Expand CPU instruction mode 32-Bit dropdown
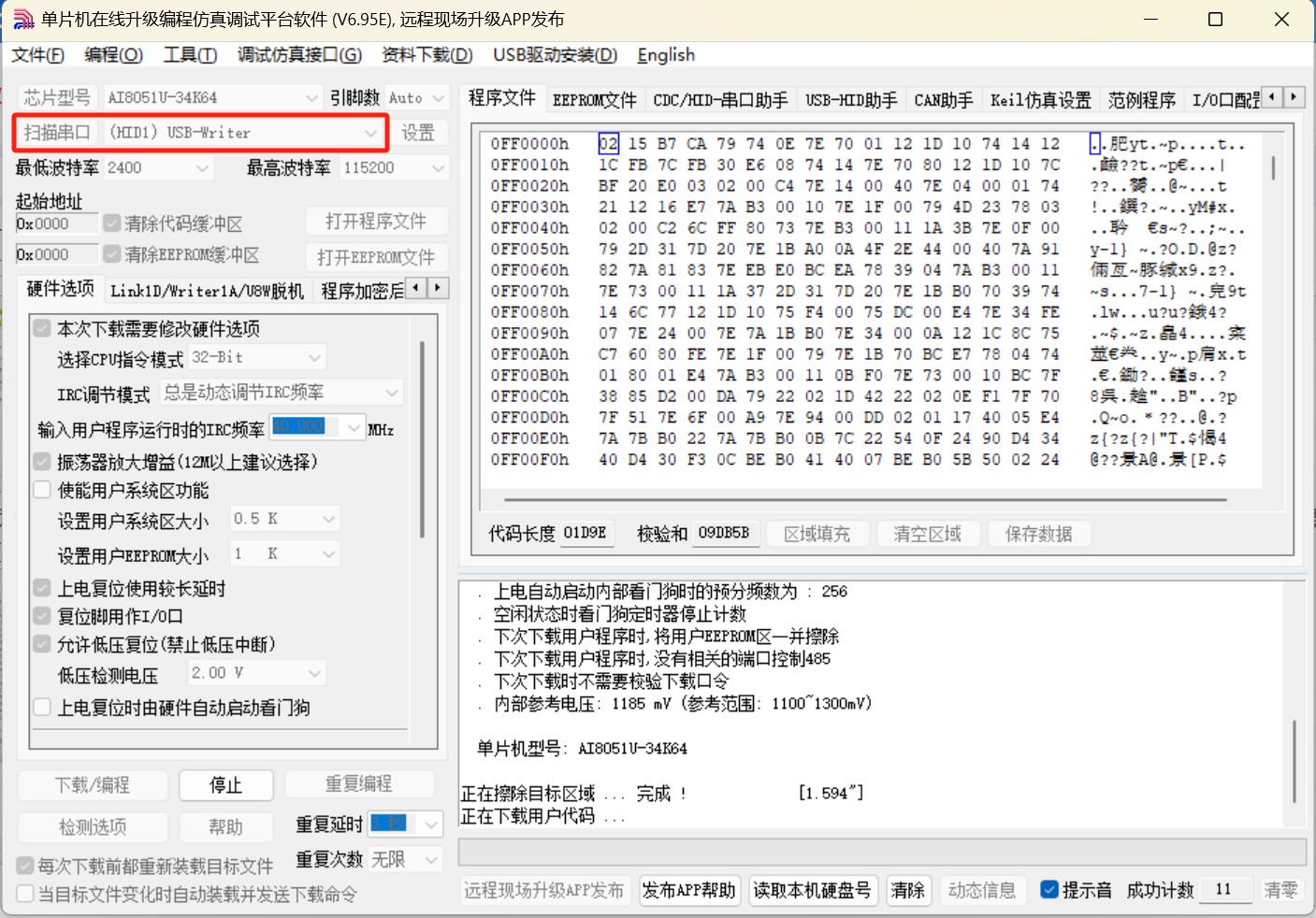The height and width of the screenshot is (918, 1316). (x=314, y=357)
